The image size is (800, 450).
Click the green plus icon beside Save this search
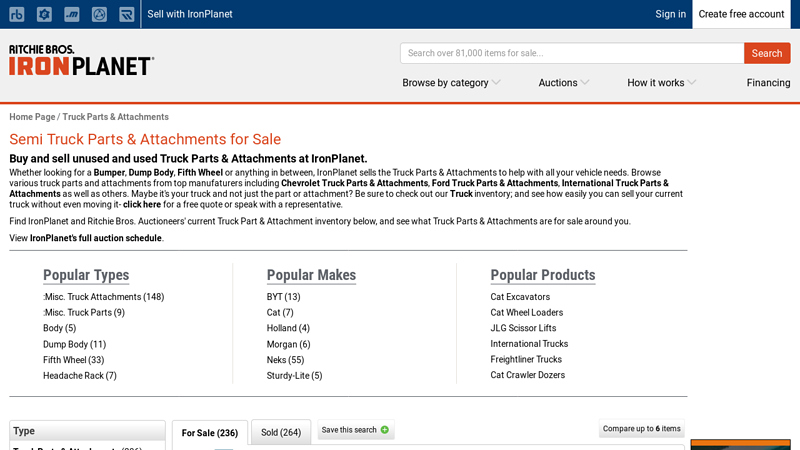click(385, 430)
